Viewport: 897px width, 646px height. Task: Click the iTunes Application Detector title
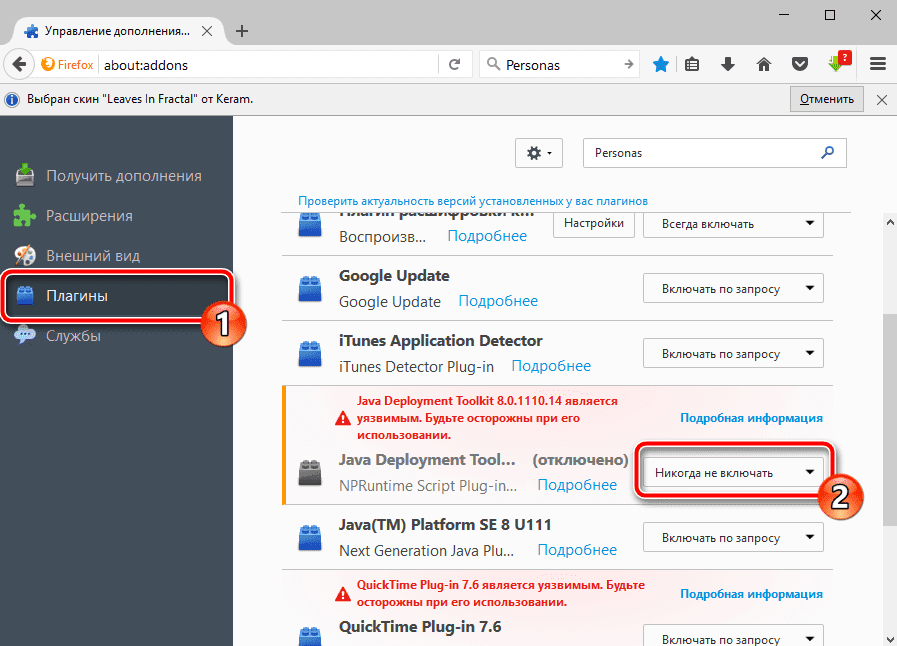click(x=440, y=341)
